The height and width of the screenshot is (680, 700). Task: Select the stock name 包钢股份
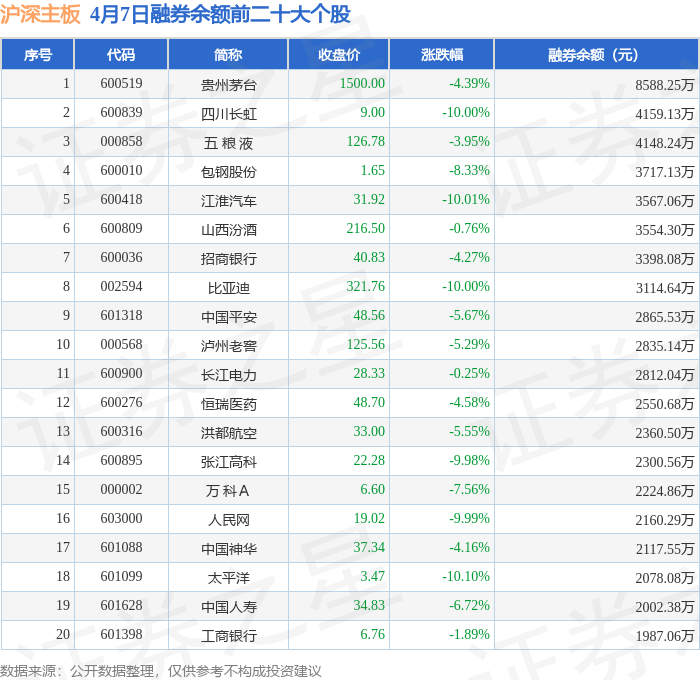click(x=229, y=171)
